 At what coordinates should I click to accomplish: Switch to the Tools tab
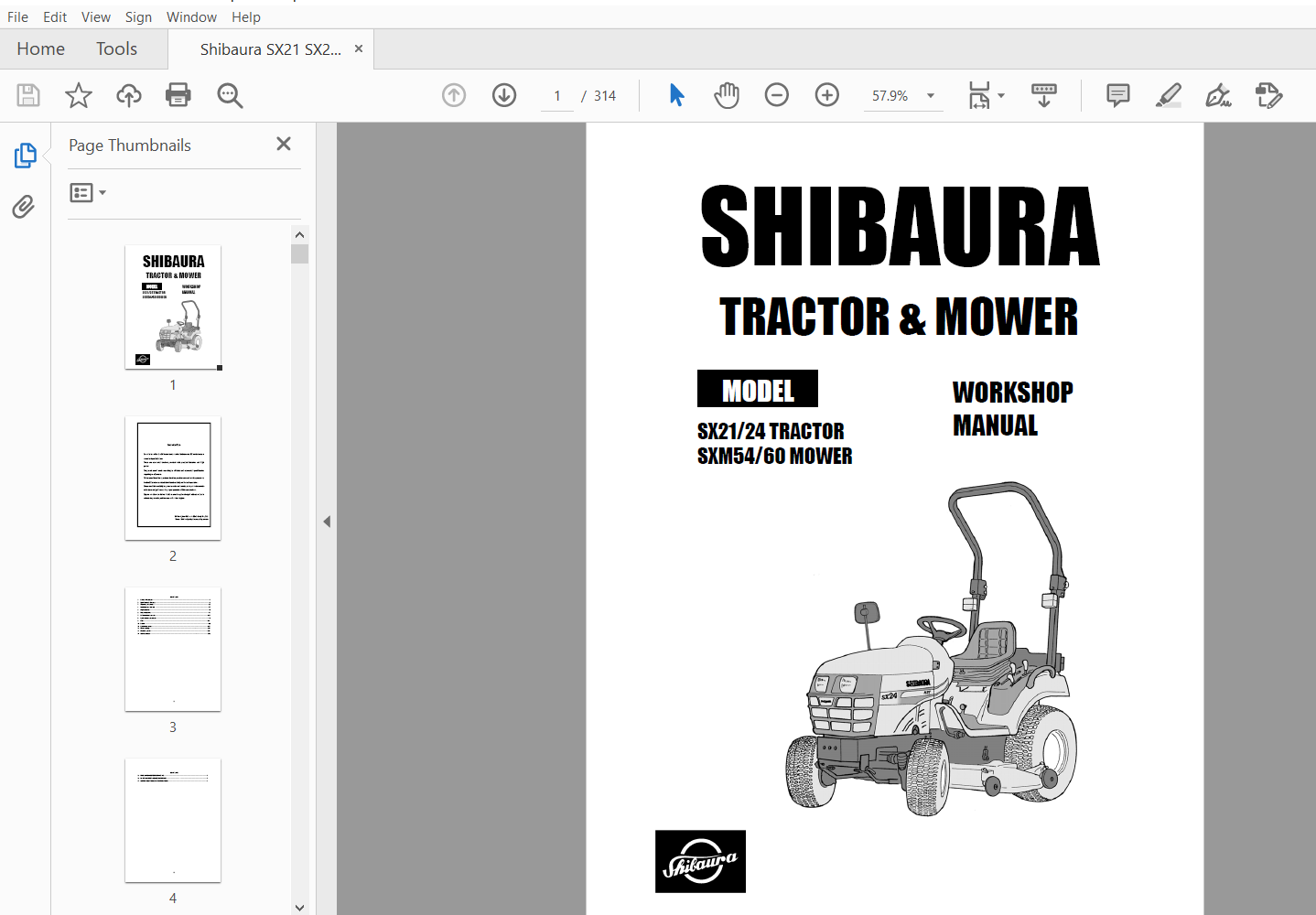(x=116, y=48)
